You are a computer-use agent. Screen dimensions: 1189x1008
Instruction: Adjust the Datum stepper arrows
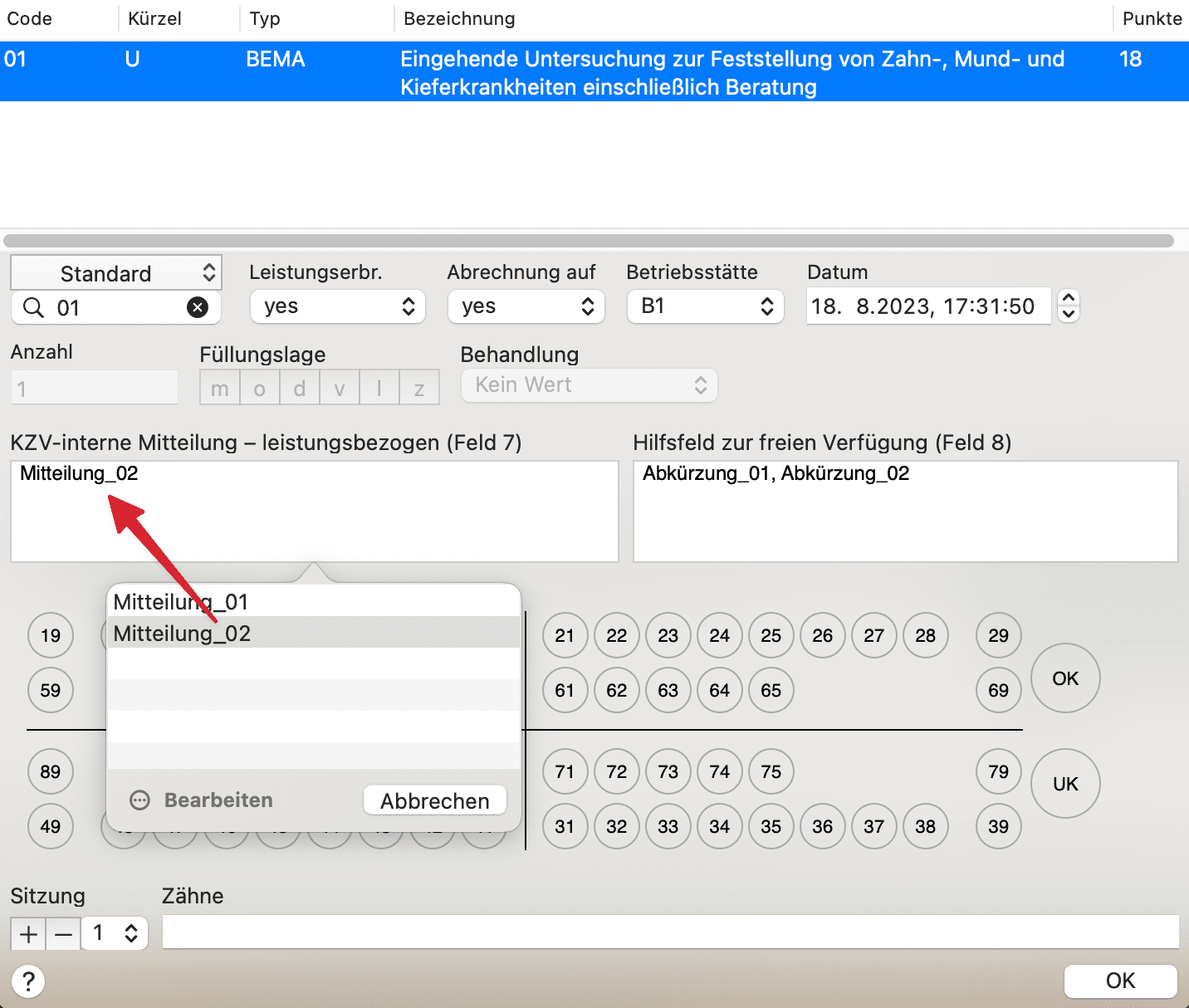coord(1069,306)
